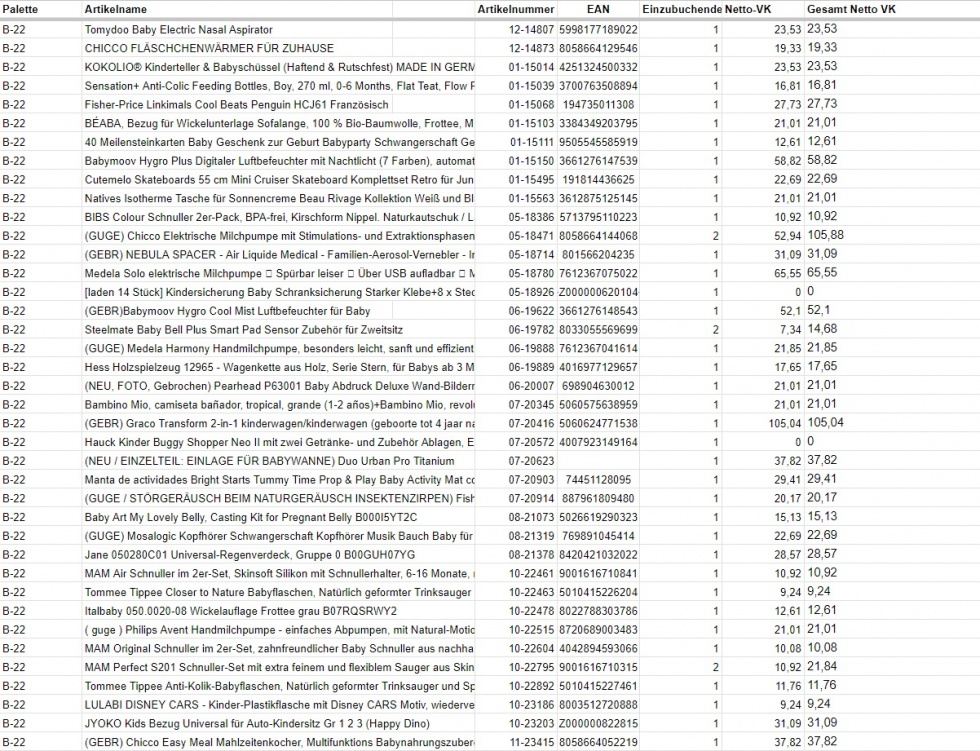Image resolution: width=980 pixels, height=751 pixels.
Task: Select the Cutemelo Skateboards cell
Action: click(279, 179)
